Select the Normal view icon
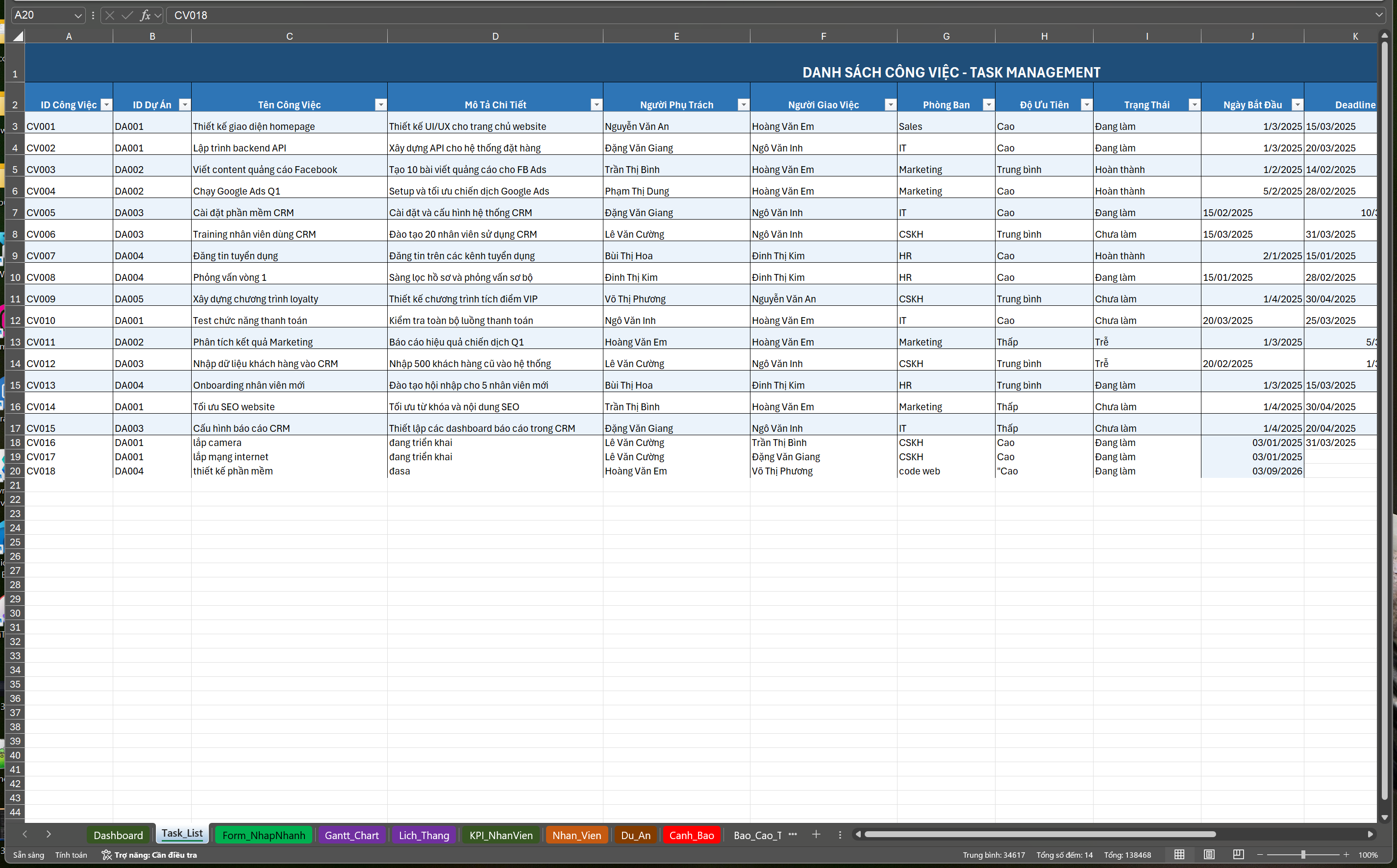Screen dimensions: 1397x868 tap(1179, 854)
